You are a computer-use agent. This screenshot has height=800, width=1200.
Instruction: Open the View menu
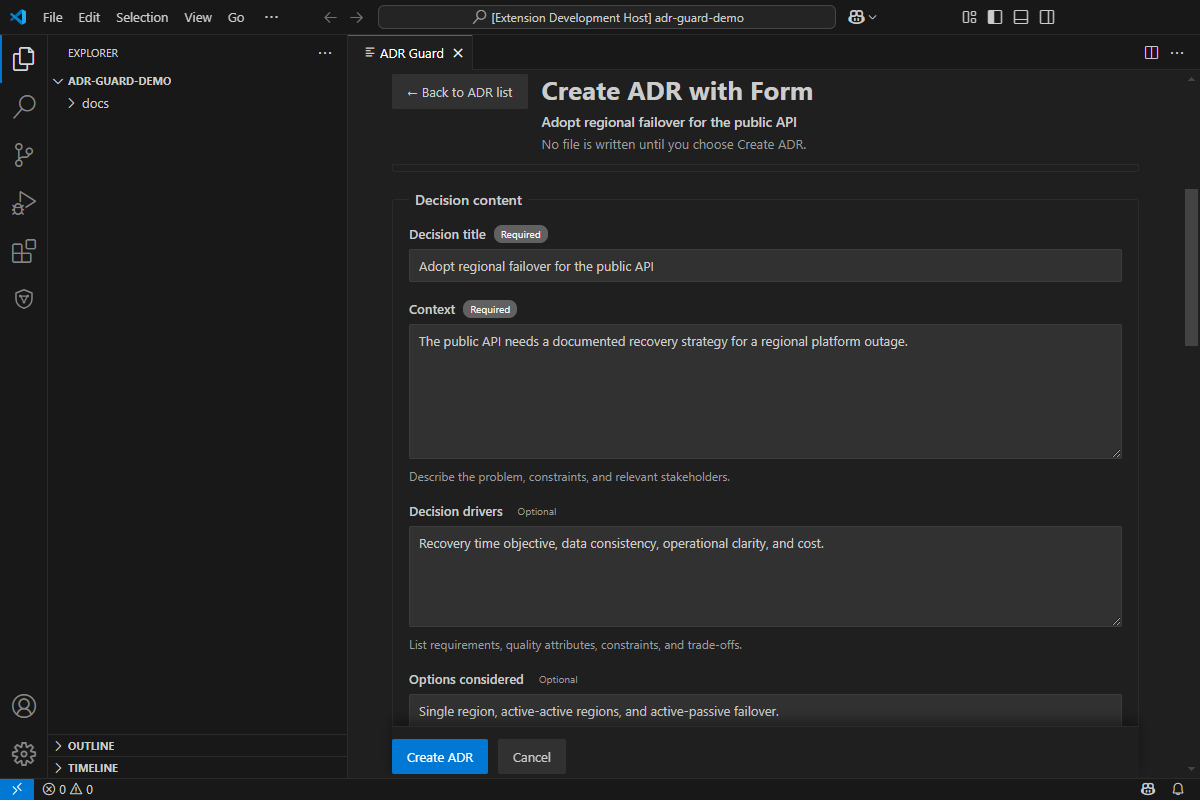198,17
